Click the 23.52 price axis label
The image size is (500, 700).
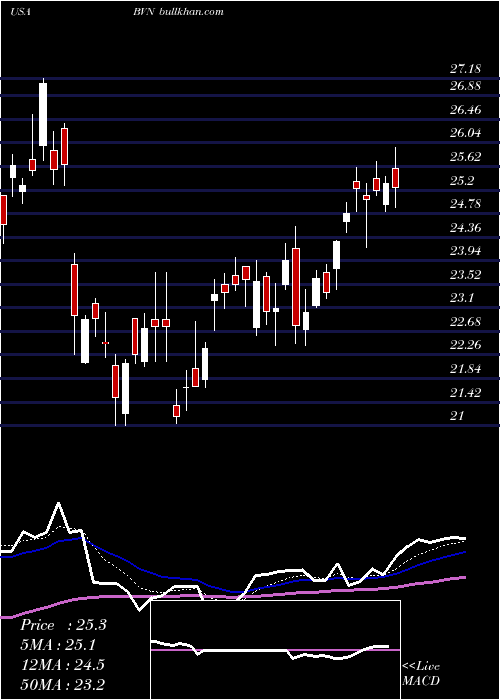point(465,275)
